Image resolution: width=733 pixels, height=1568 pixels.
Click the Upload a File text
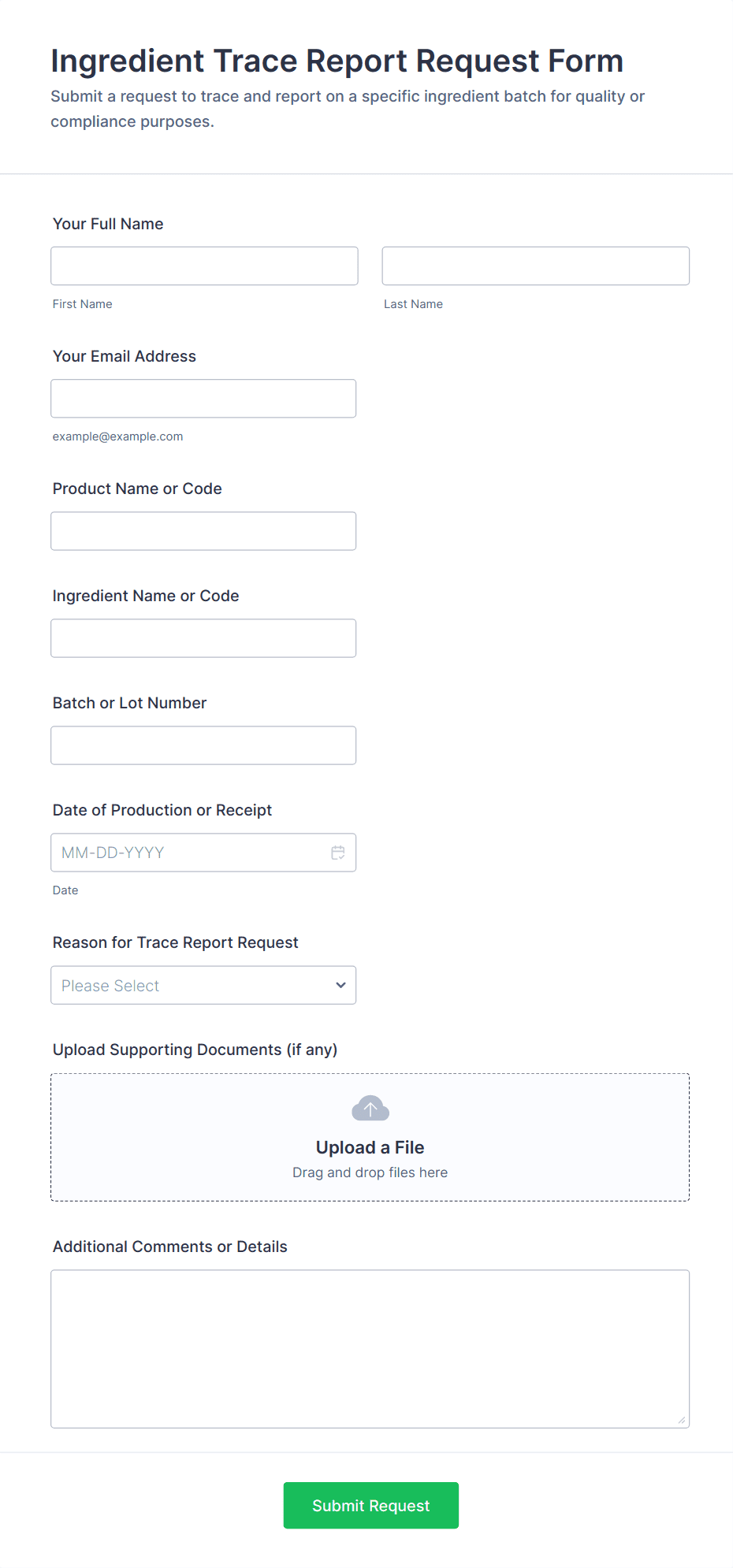point(370,1147)
